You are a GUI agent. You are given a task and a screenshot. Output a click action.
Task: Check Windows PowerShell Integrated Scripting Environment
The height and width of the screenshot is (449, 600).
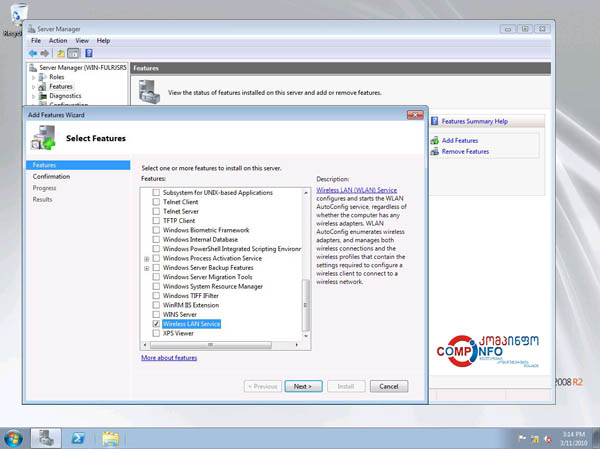[x=156, y=249]
